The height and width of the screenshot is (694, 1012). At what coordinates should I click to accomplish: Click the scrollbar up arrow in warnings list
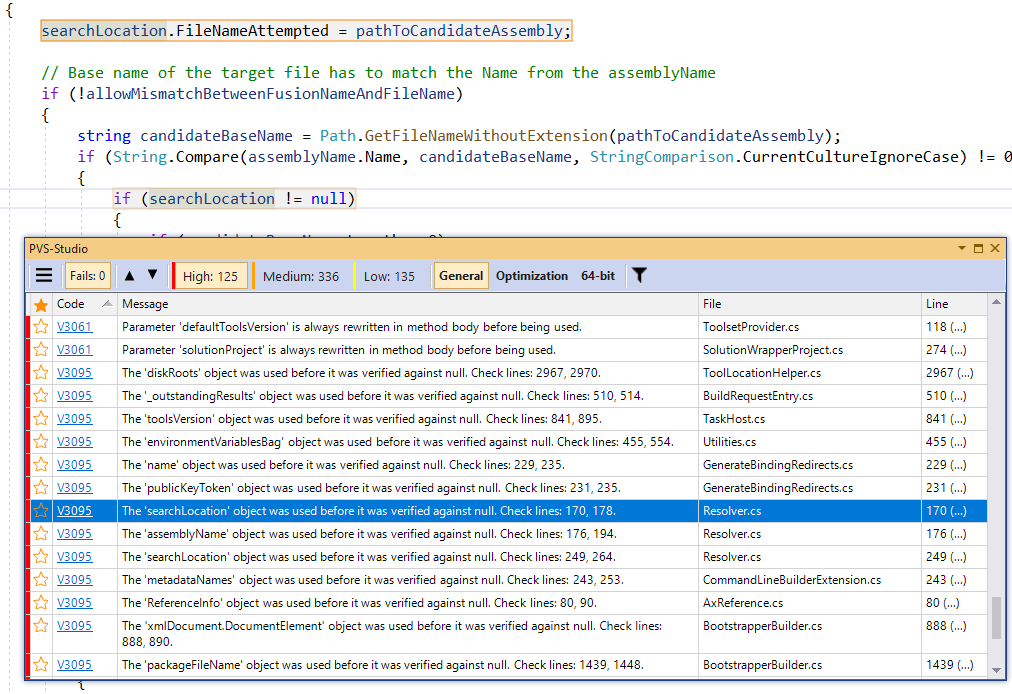996,302
